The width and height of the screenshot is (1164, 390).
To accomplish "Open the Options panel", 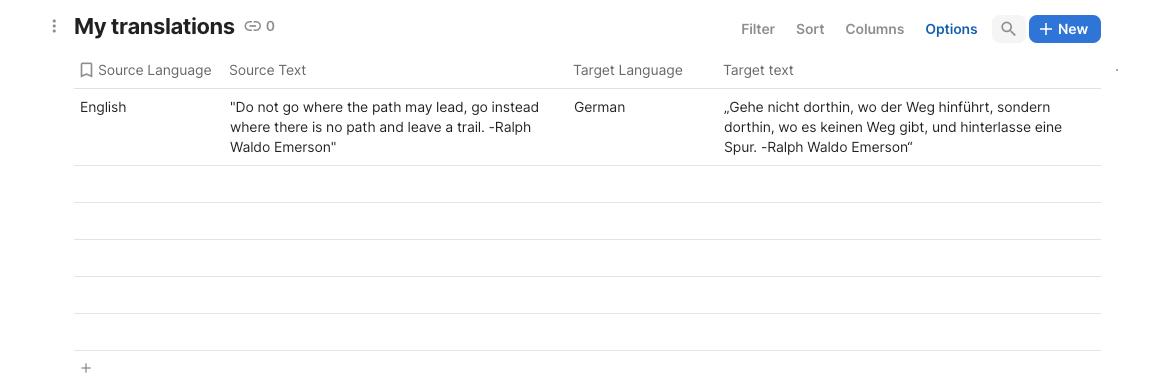I will click(x=951, y=29).
